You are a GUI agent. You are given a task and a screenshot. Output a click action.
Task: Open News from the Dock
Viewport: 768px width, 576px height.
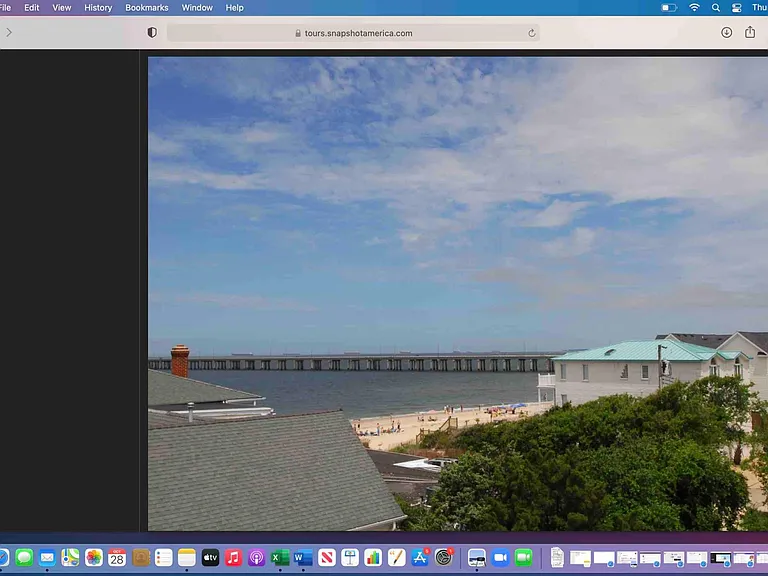coord(327,557)
